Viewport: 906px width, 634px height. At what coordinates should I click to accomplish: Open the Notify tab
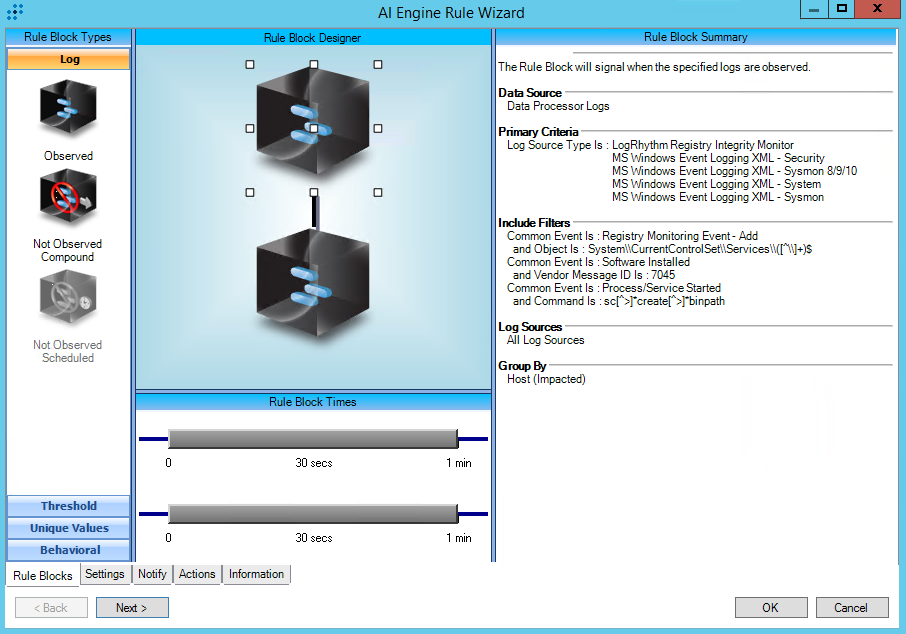(x=152, y=574)
